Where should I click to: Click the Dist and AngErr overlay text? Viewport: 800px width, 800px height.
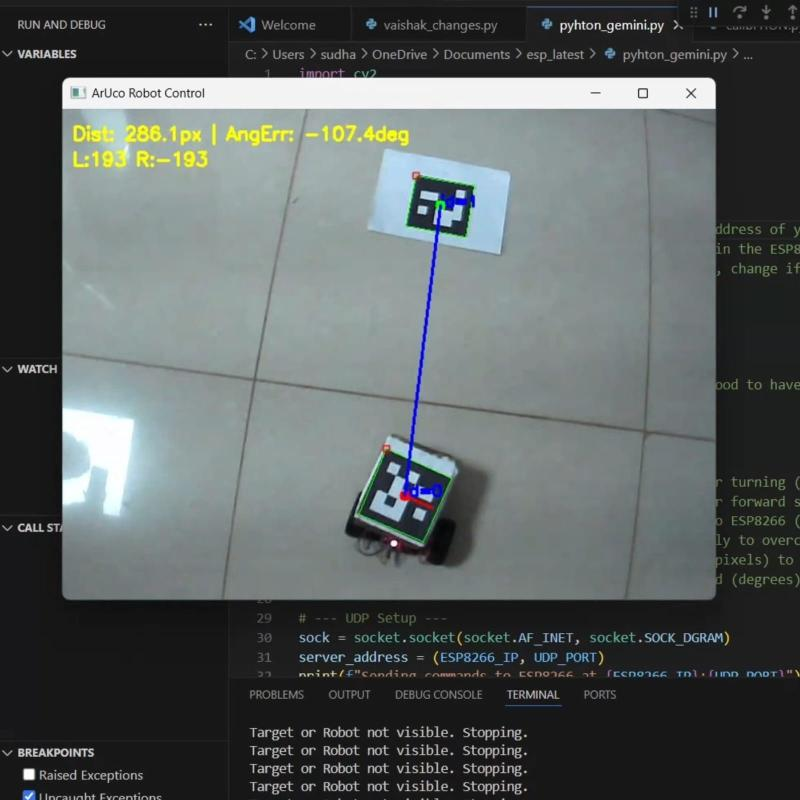(x=240, y=135)
